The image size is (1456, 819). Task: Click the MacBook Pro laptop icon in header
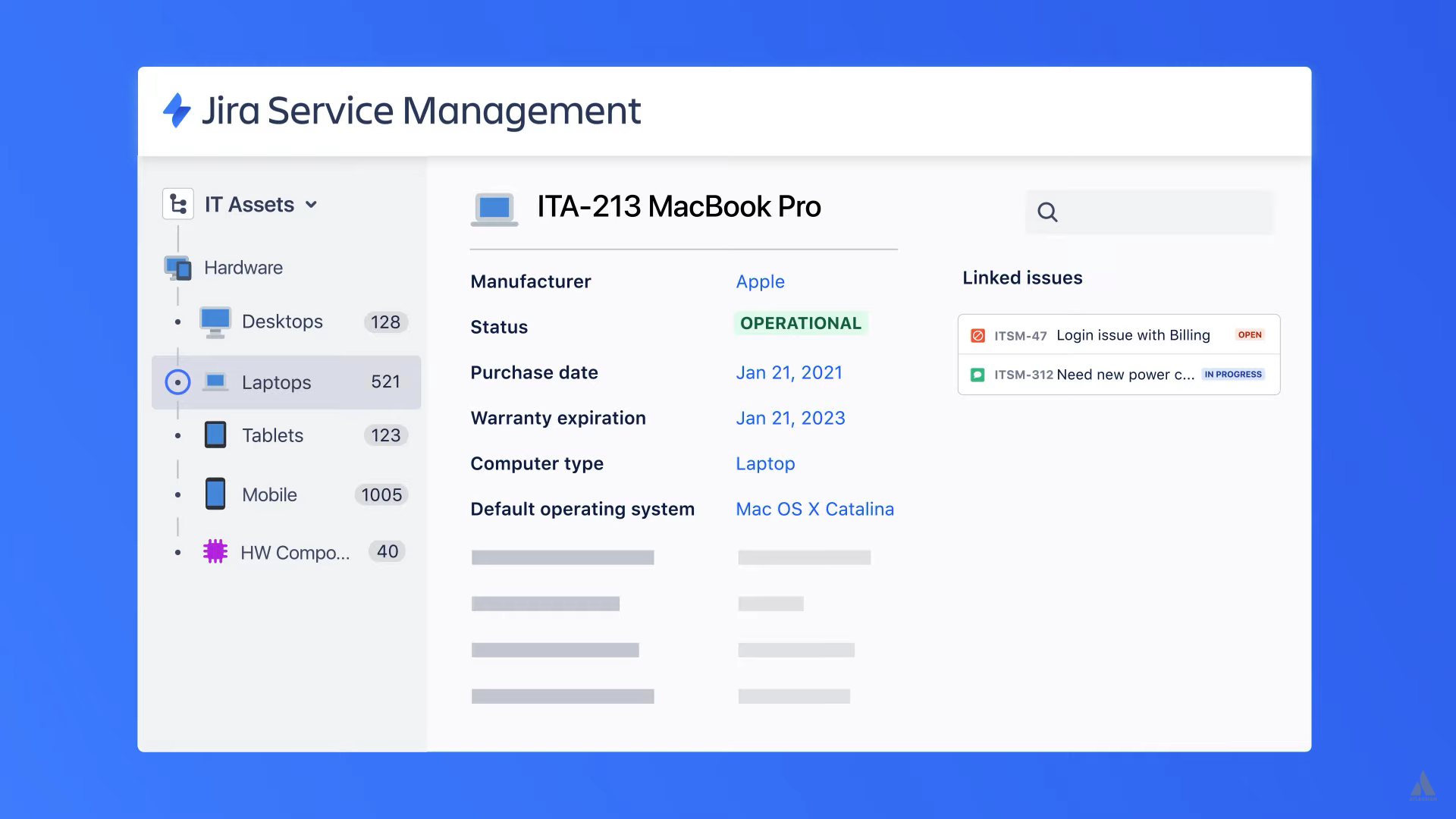coord(494,209)
